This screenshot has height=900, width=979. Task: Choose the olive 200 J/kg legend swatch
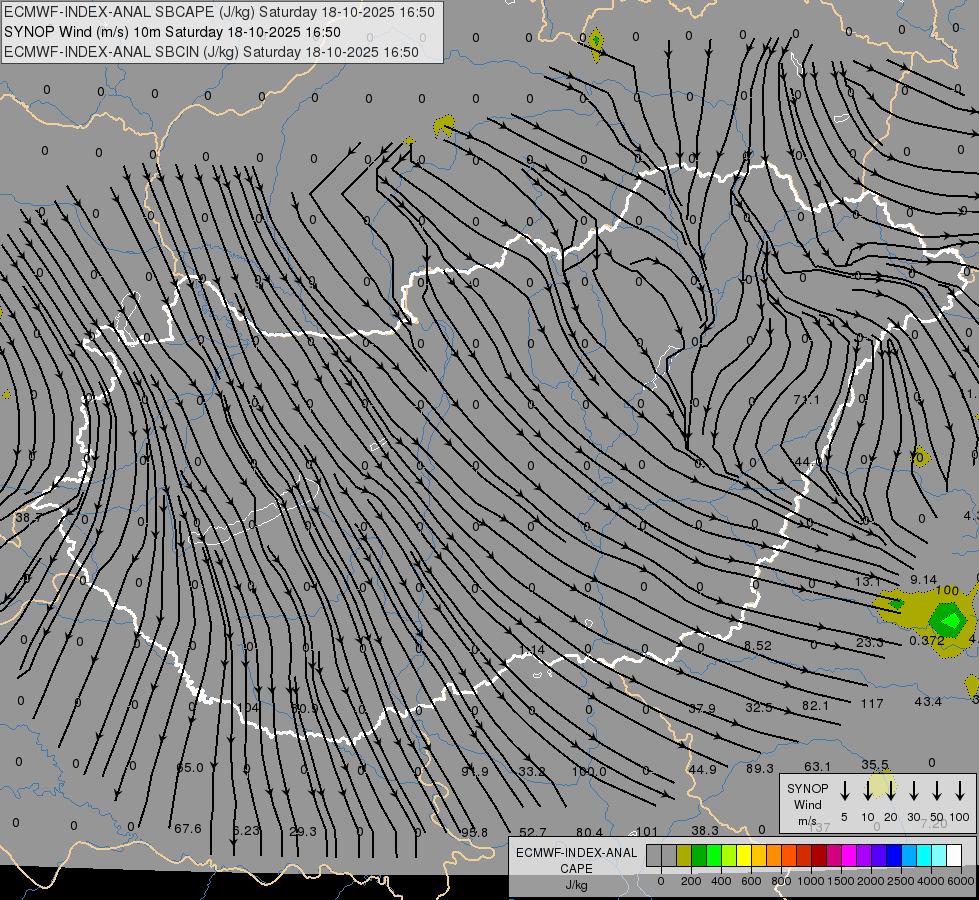pyautogui.click(x=685, y=856)
